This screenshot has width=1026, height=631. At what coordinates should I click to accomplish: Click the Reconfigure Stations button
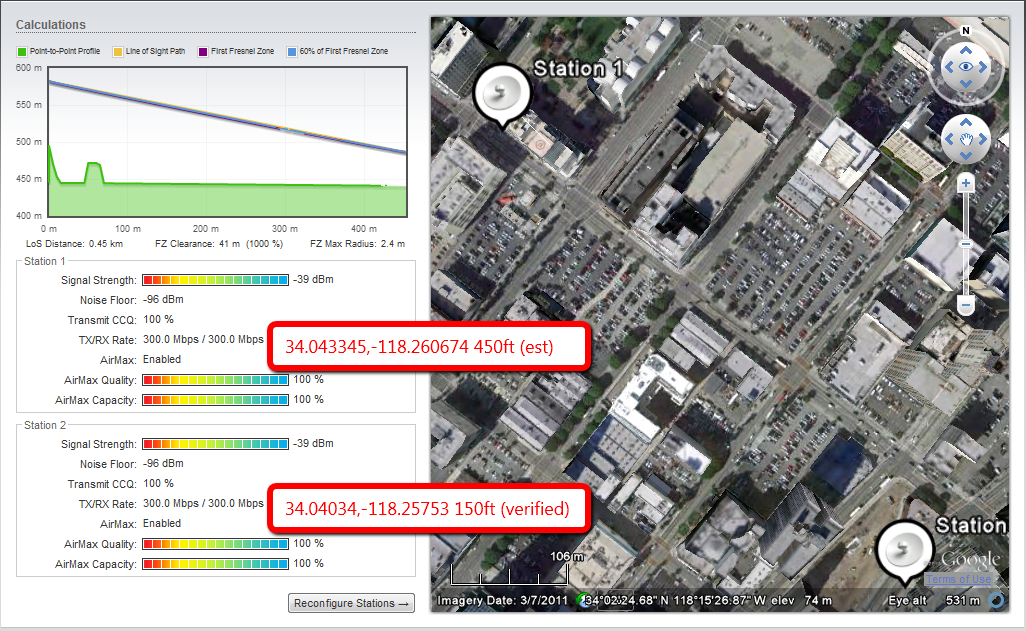tap(352, 603)
